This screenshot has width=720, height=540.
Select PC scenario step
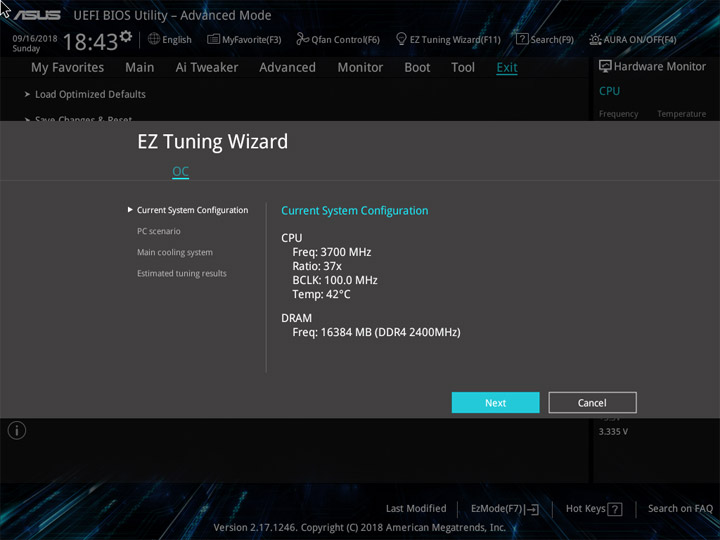(158, 231)
